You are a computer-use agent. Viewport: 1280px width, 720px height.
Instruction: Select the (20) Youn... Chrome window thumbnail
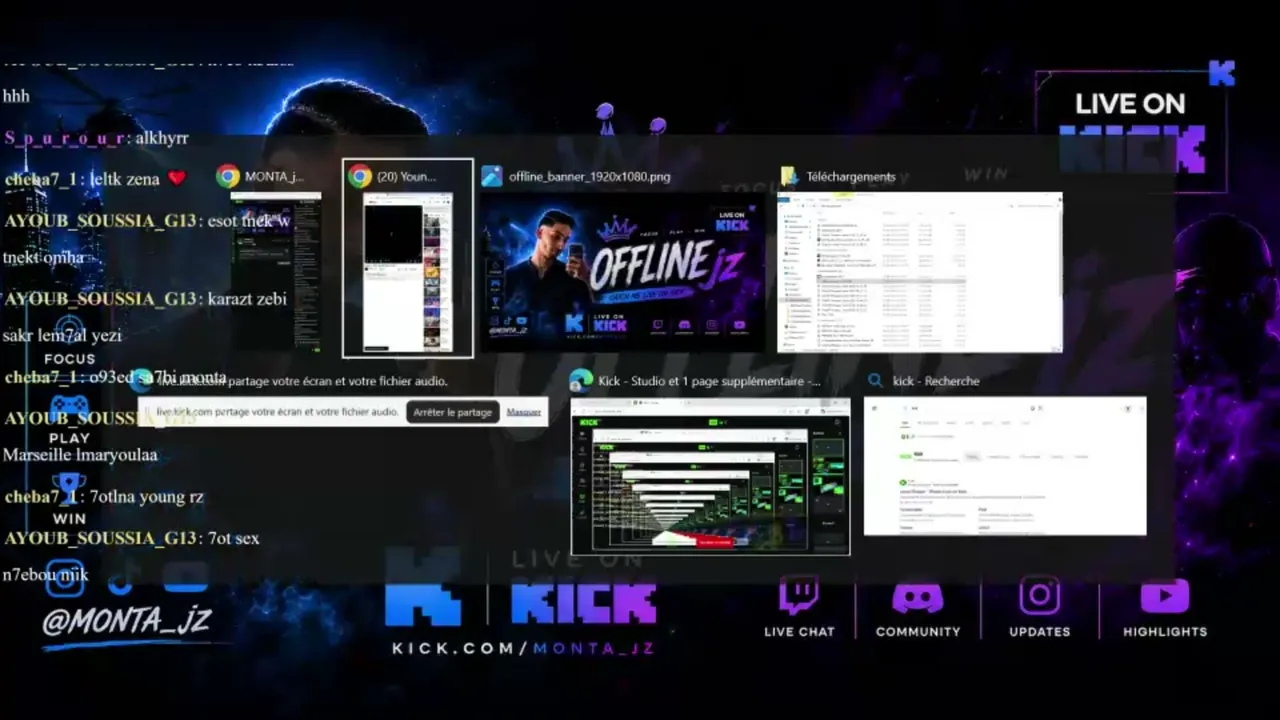[x=408, y=271]
